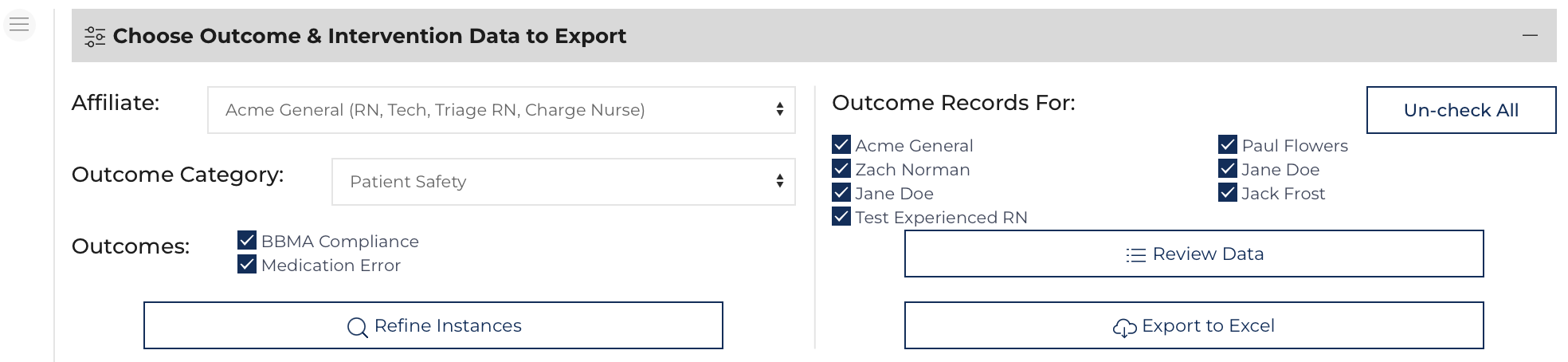Screen dimensions: 1568x362
Task: Click the sliders filter icon in header
Action: click(95, 37)
